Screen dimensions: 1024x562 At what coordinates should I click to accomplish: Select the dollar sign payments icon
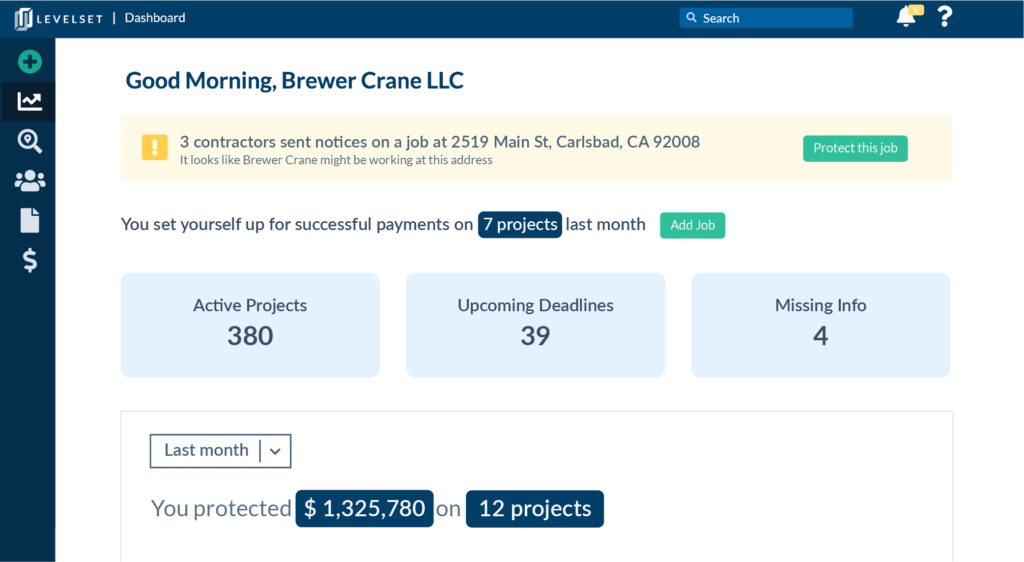tap(30, 261)
